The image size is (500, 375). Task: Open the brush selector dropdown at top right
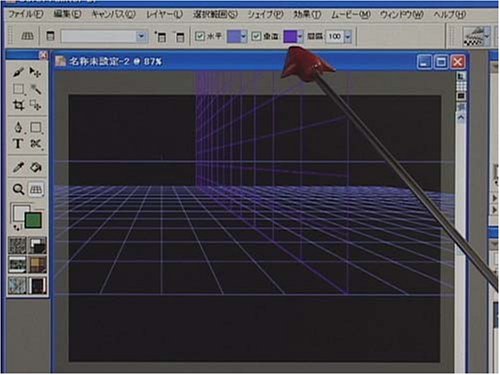coord(487,36)
